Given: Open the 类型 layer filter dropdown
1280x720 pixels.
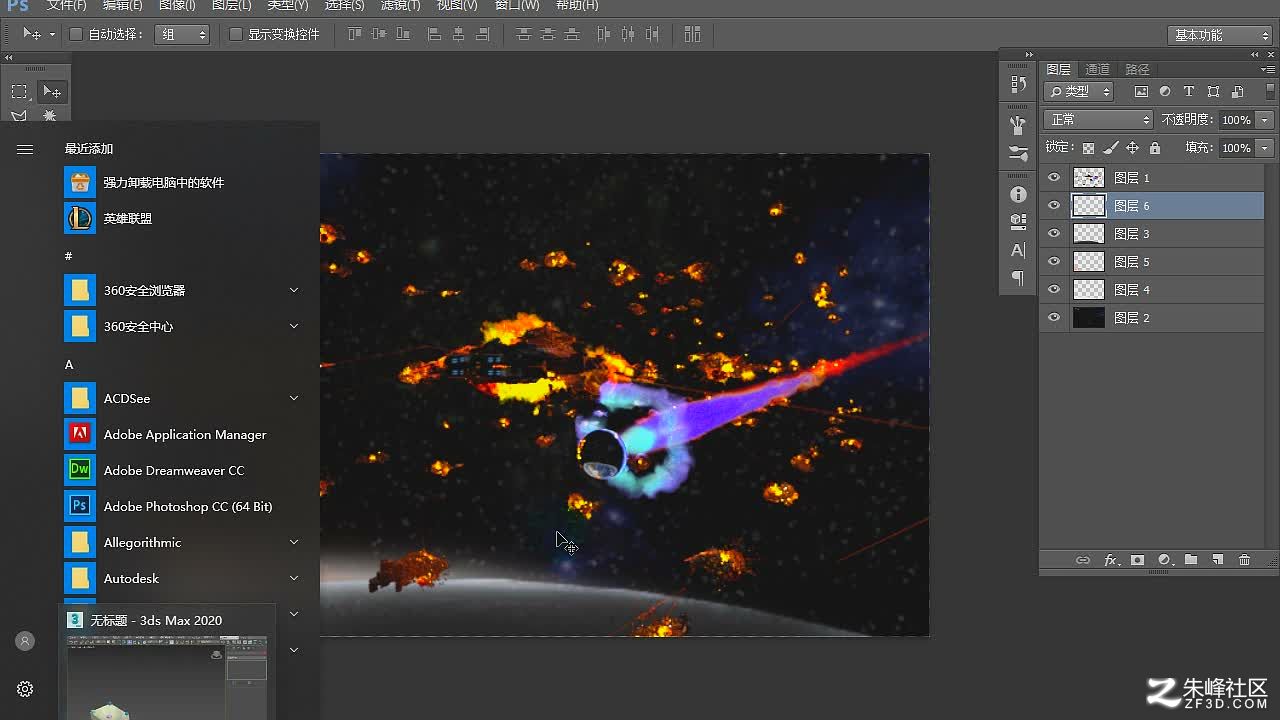Looking at the screenshot, I should click(x=1079, y=91).
